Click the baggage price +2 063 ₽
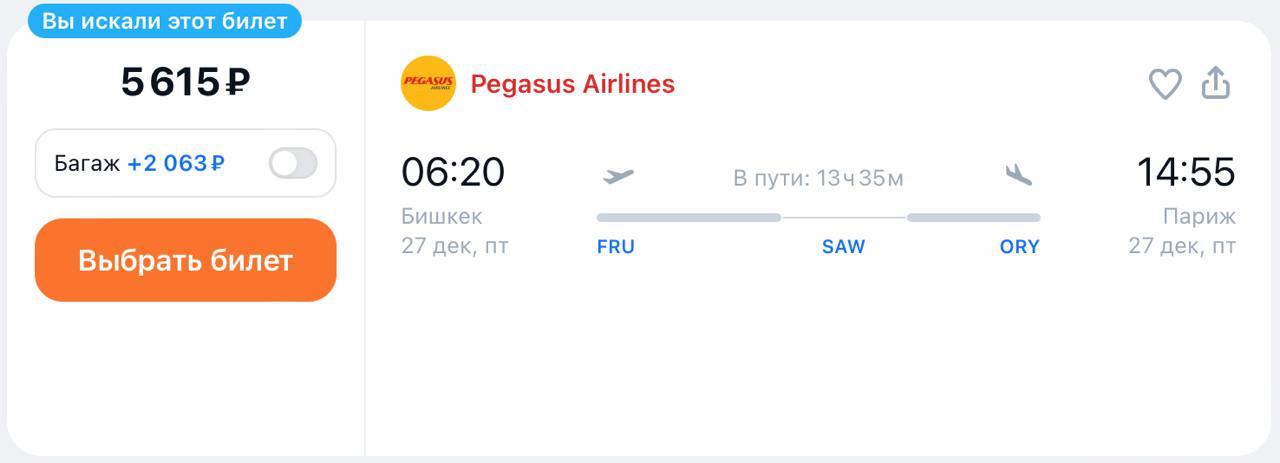 176,163
